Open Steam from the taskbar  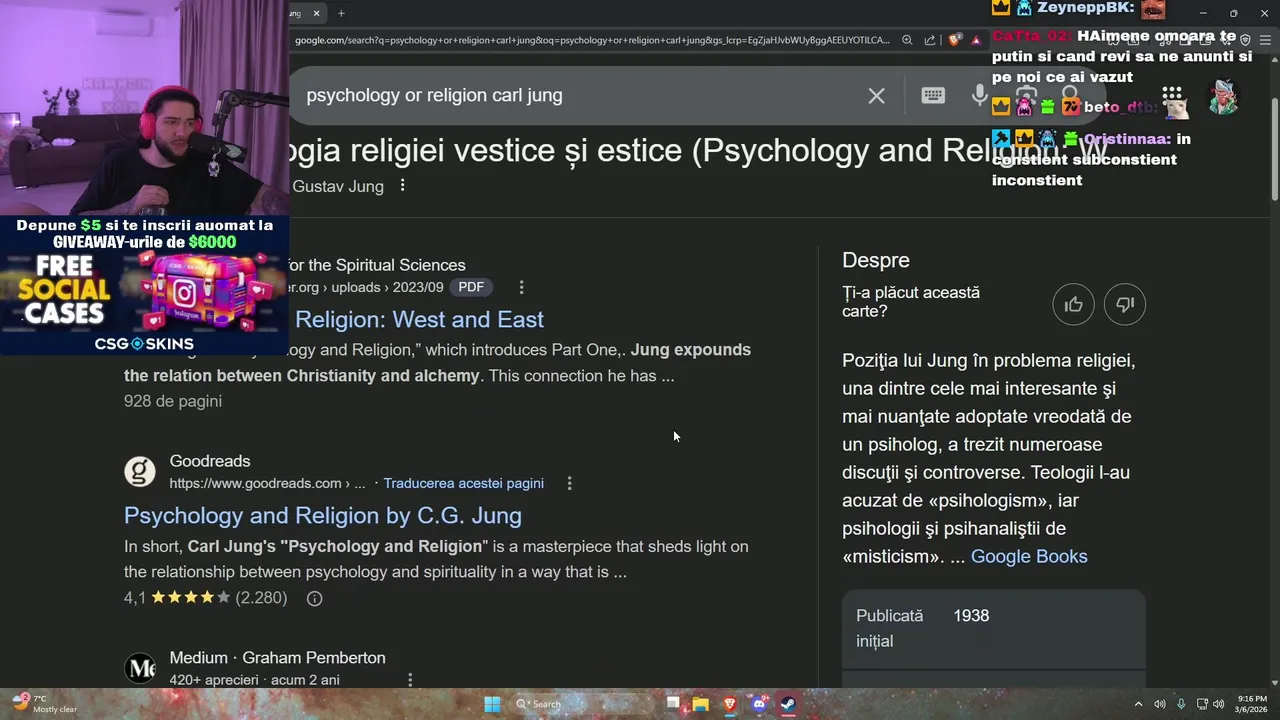[x=788, y=704]
